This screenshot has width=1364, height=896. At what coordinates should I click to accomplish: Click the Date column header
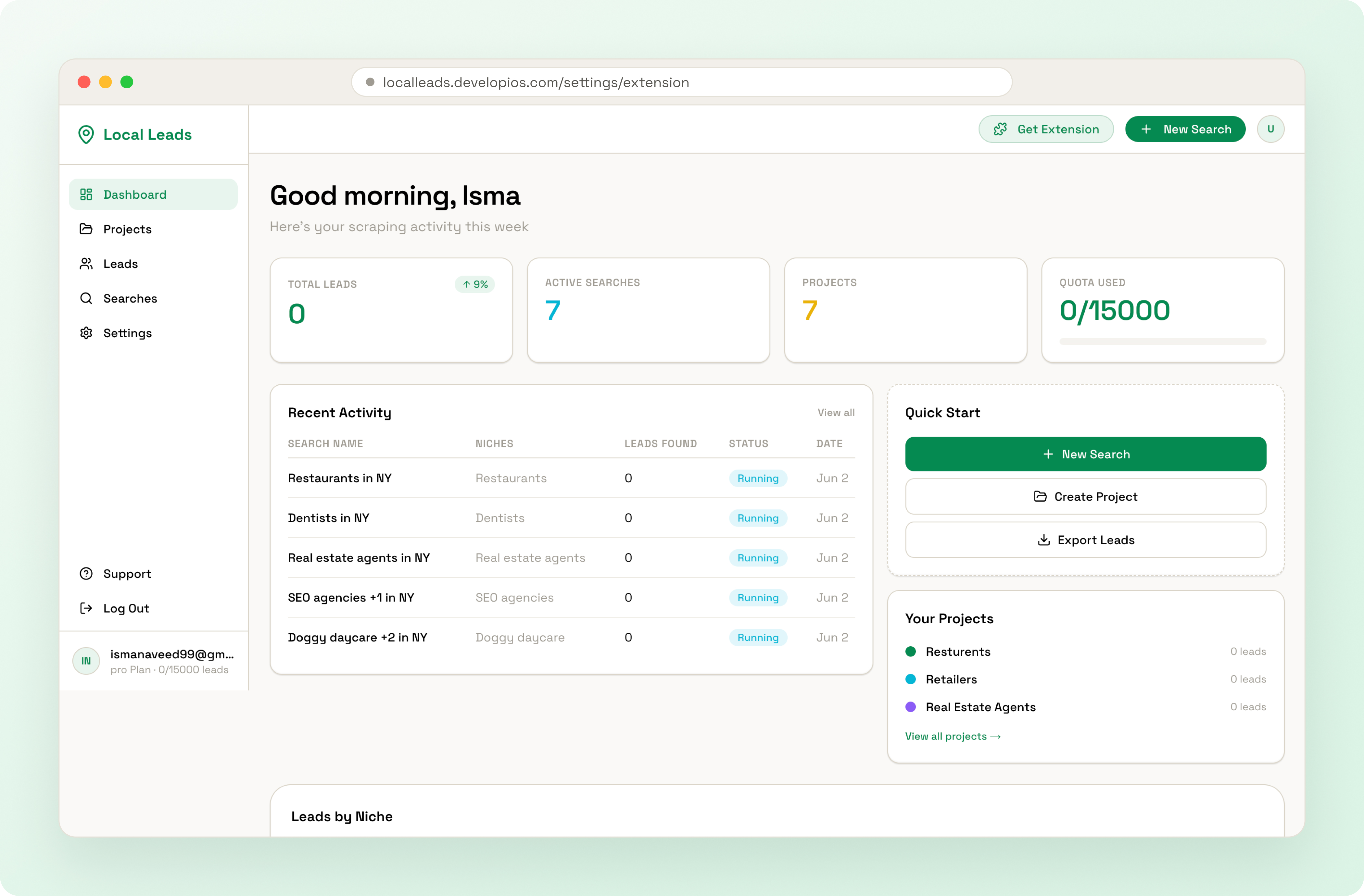coord(829,443)
